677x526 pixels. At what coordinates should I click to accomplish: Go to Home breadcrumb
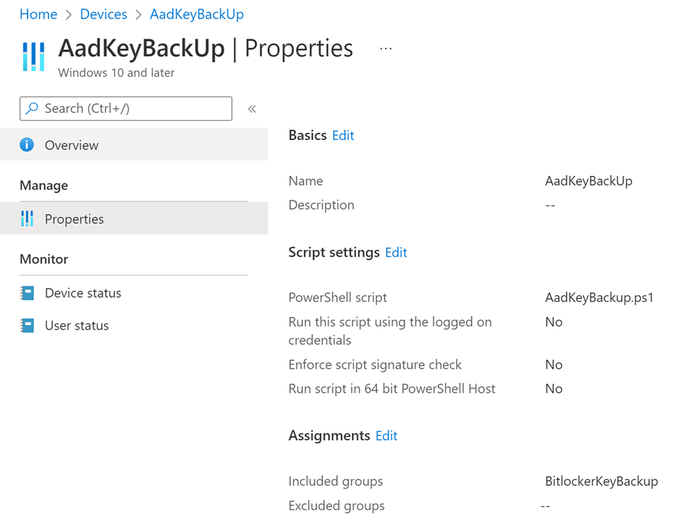pyautogui.click(x=38, y=14)
